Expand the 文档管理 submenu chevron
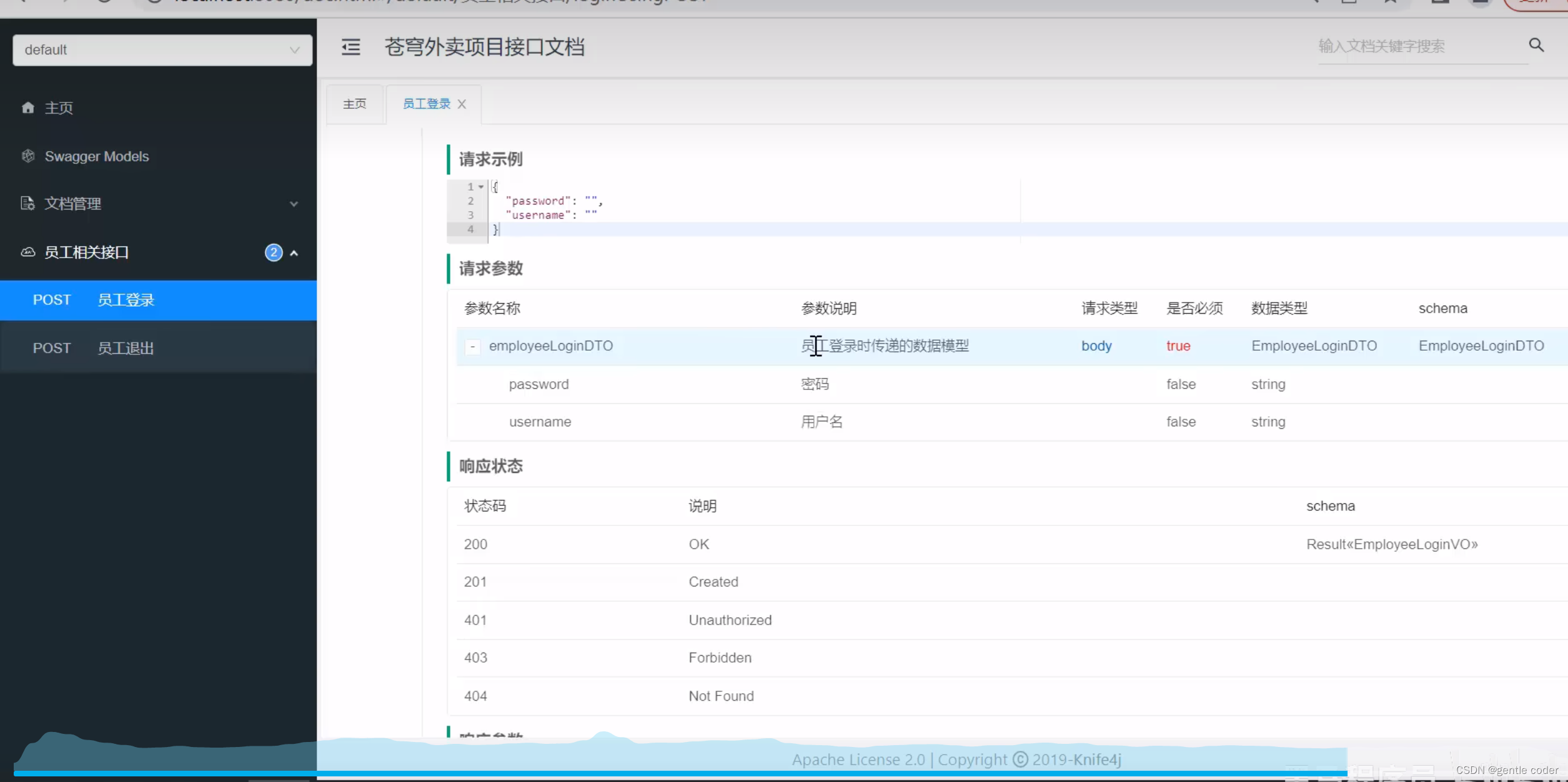Screen dimensions: 1568x782 click(x=294, y=204)
